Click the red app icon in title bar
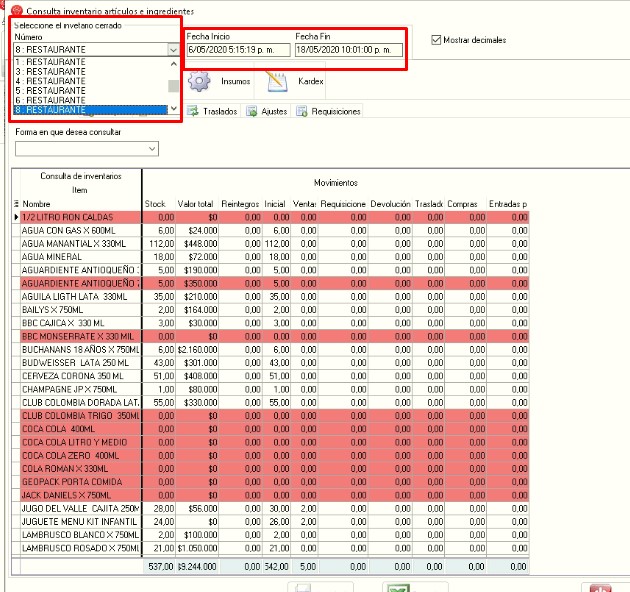Viewport: 630px width, 592px height. click(x=16, y=9)
